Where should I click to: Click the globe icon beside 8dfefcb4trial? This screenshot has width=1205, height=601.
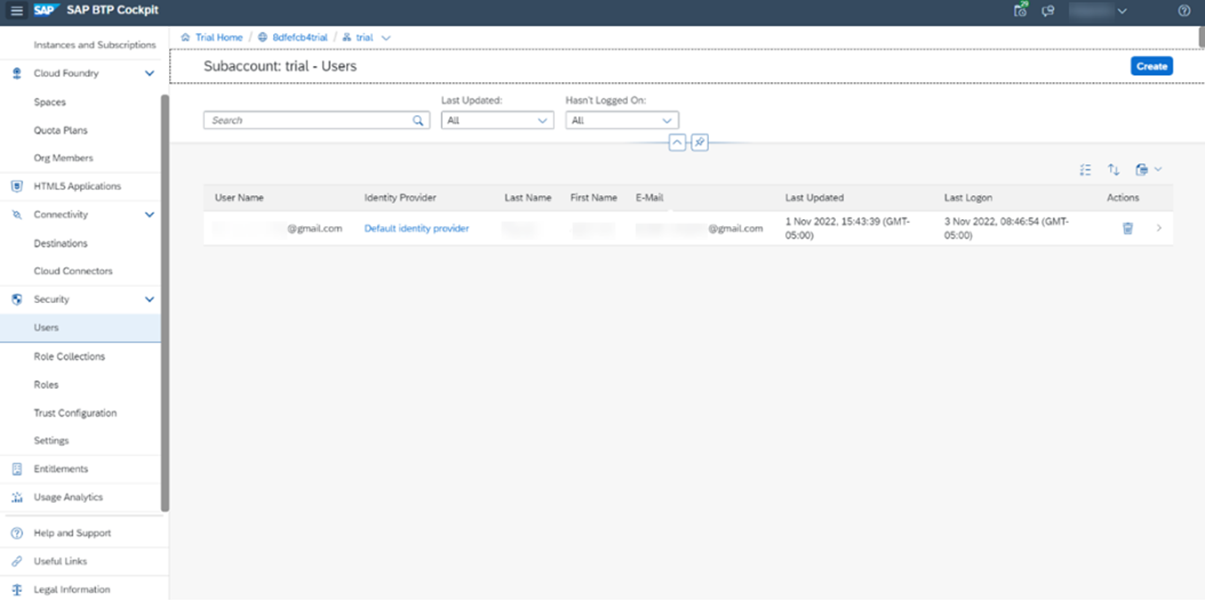click(263, 37)
